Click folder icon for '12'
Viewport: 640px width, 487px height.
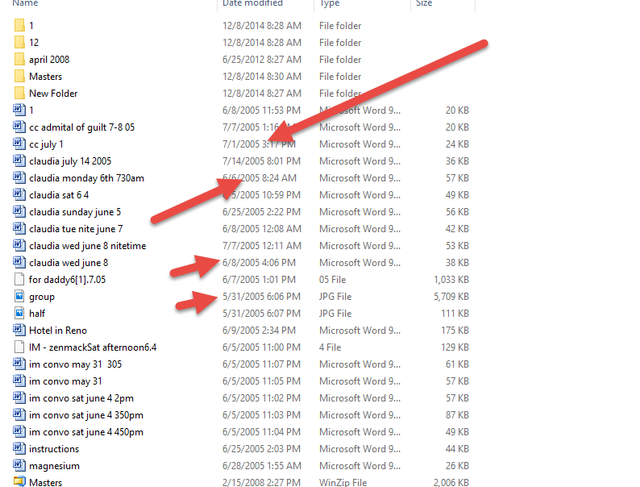(19, 42)
